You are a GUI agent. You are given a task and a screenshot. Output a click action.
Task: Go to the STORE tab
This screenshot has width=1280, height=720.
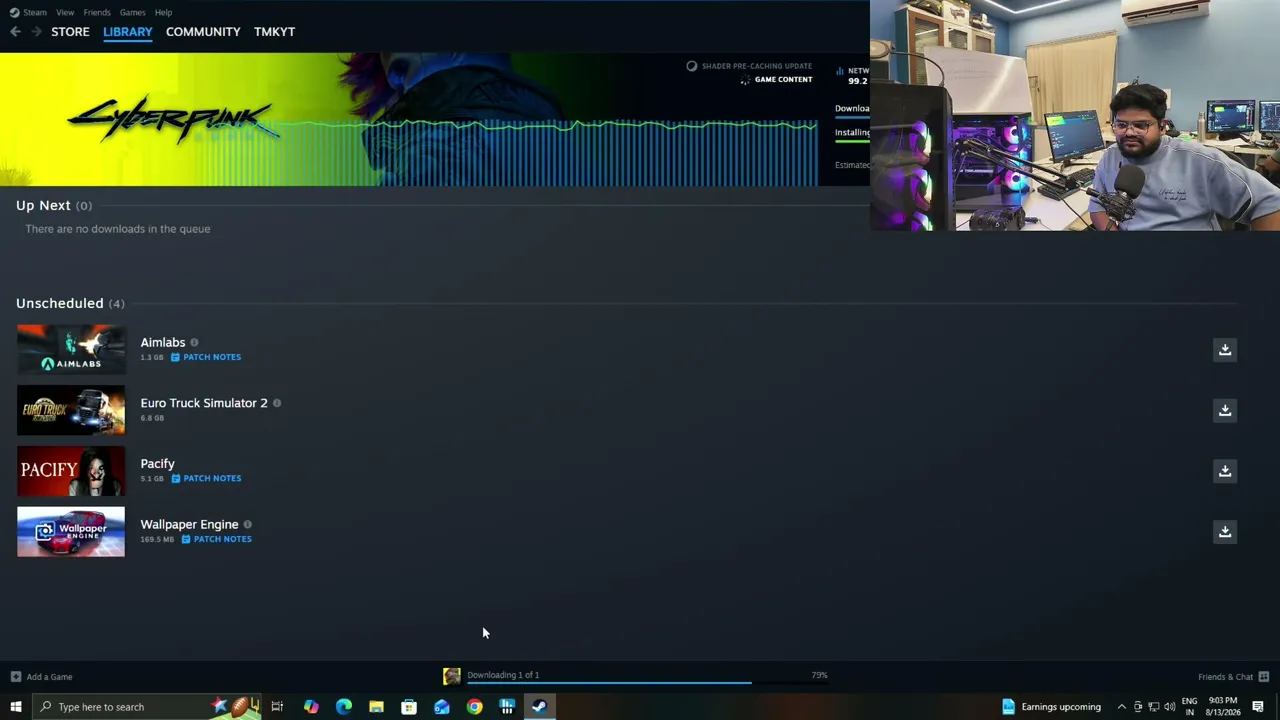[x=70, y=32]
